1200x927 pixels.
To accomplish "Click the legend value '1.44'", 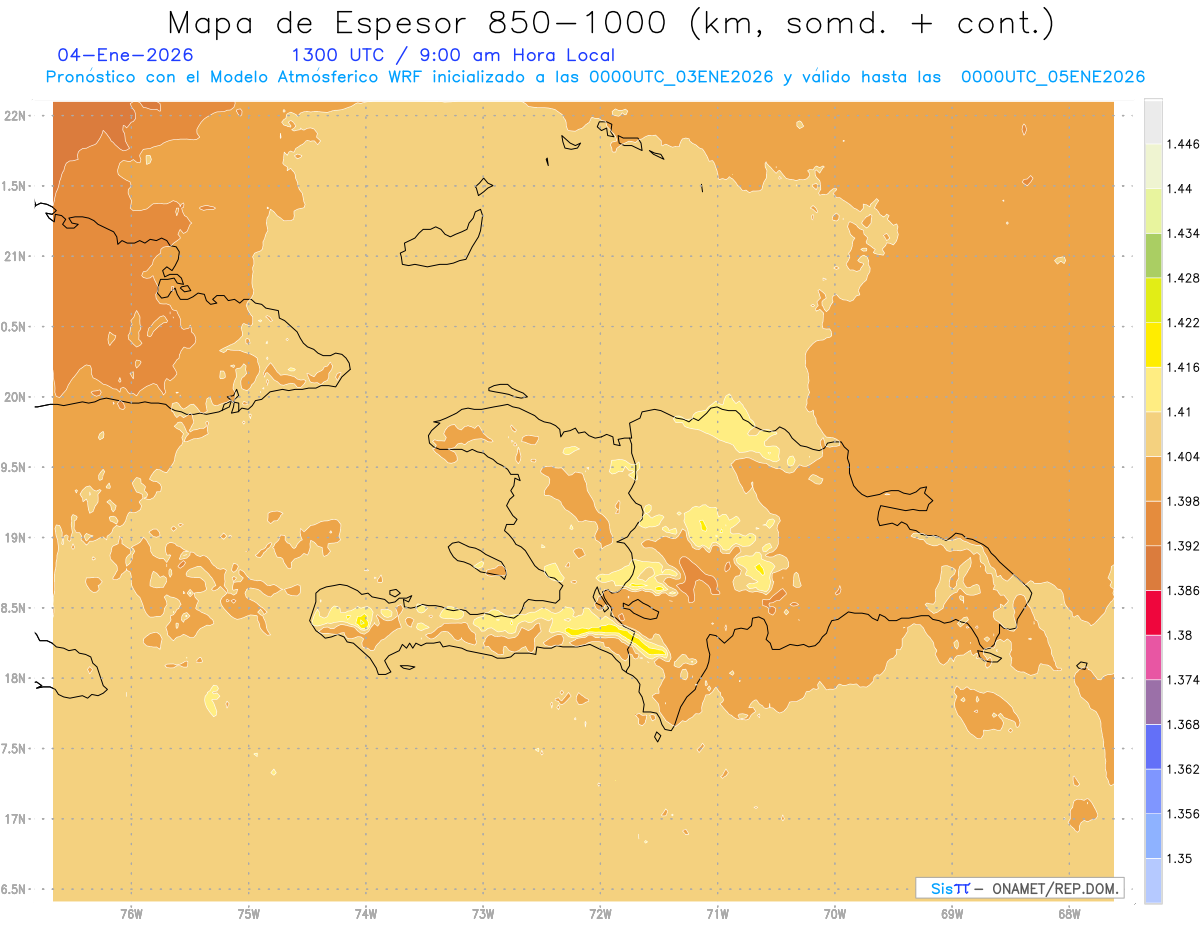I will pos(1180,188).
